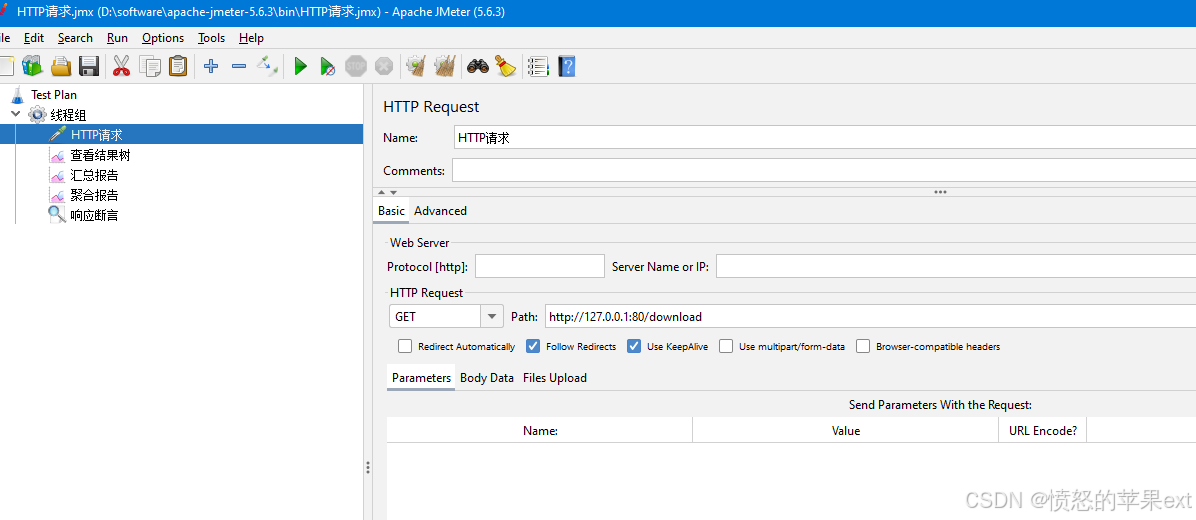
Task: Click the 响应断言 magnifier icon
Action: click(x=57, y=214)
